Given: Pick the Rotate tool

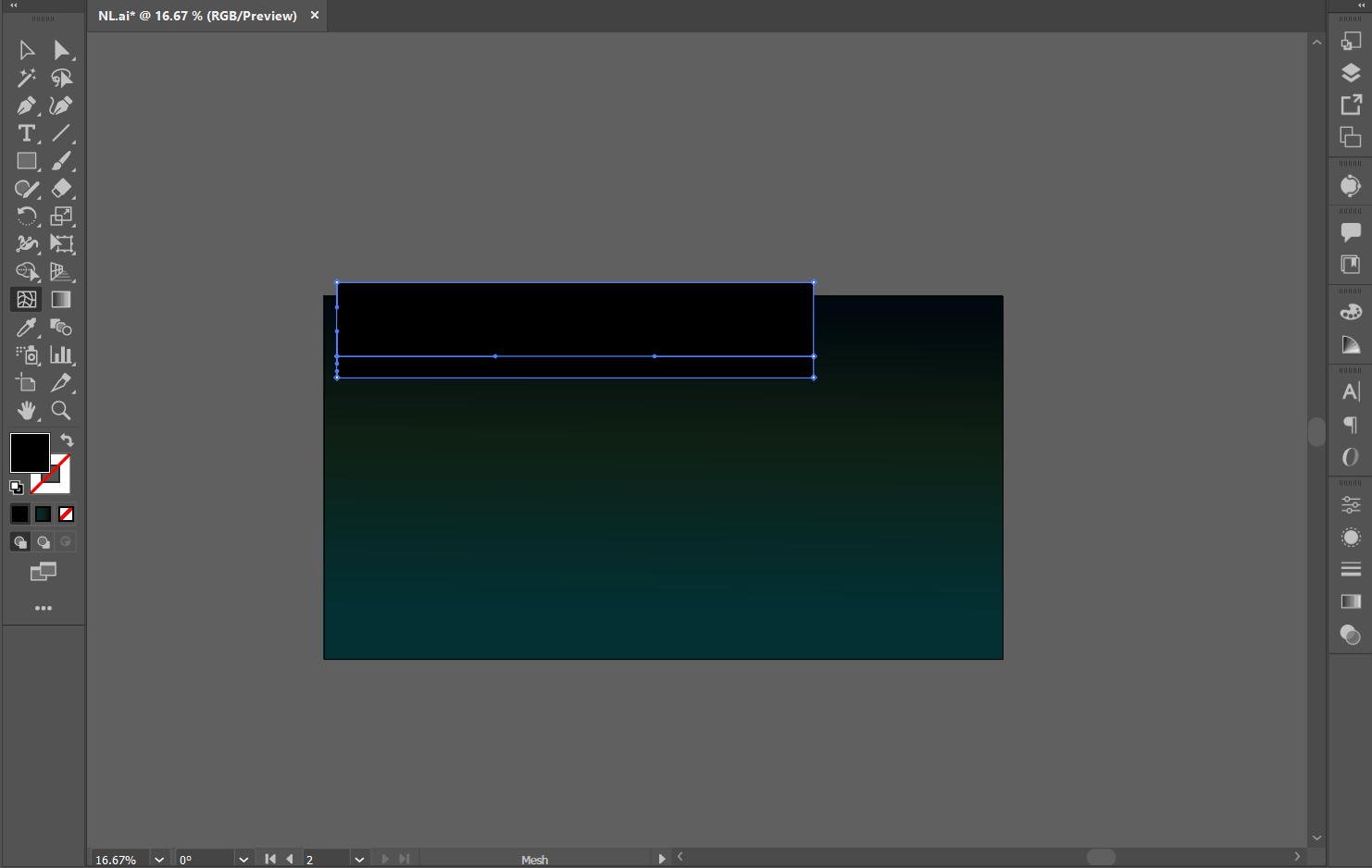Looking at the screenshot, I should (x=27, y=217).
